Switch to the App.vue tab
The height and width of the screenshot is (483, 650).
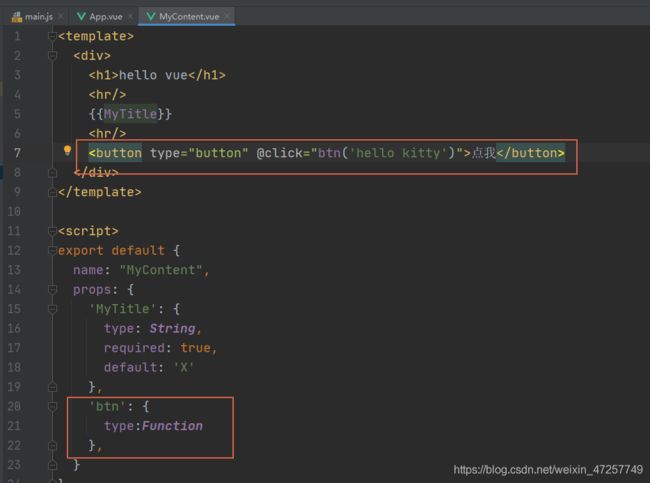[x=105, y=17]
